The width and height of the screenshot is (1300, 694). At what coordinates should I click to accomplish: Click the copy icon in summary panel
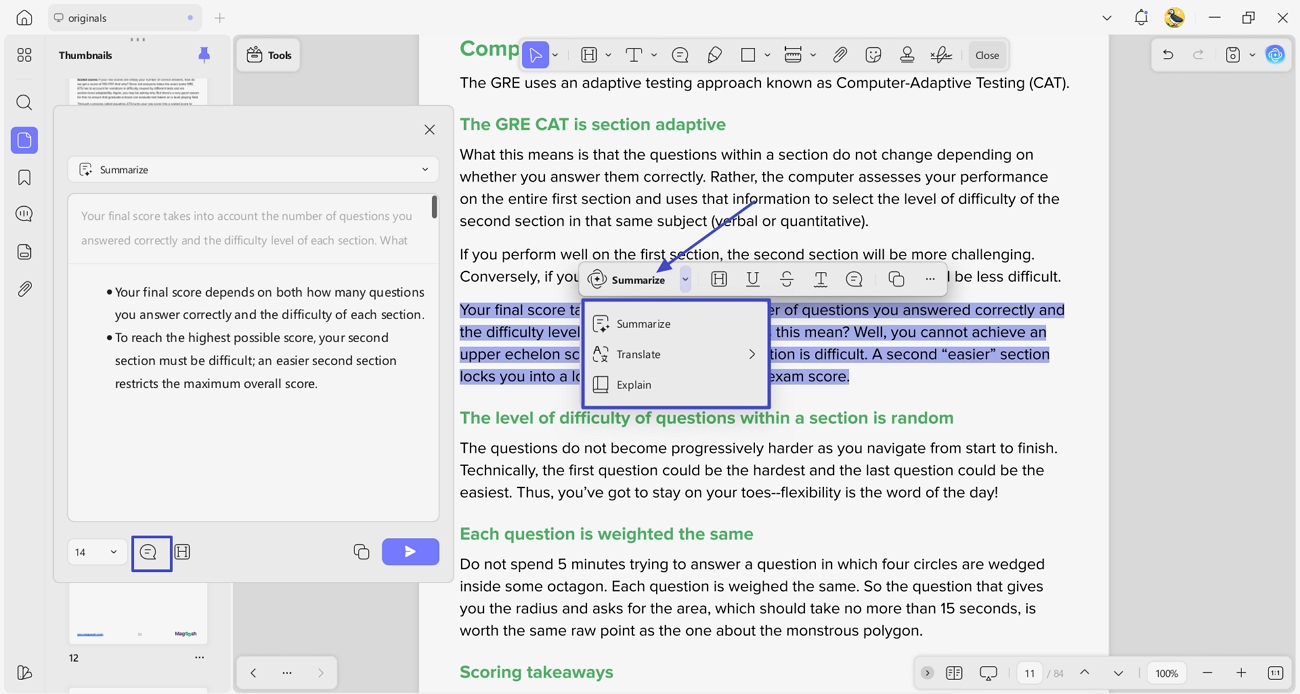[x=361, y=552]
